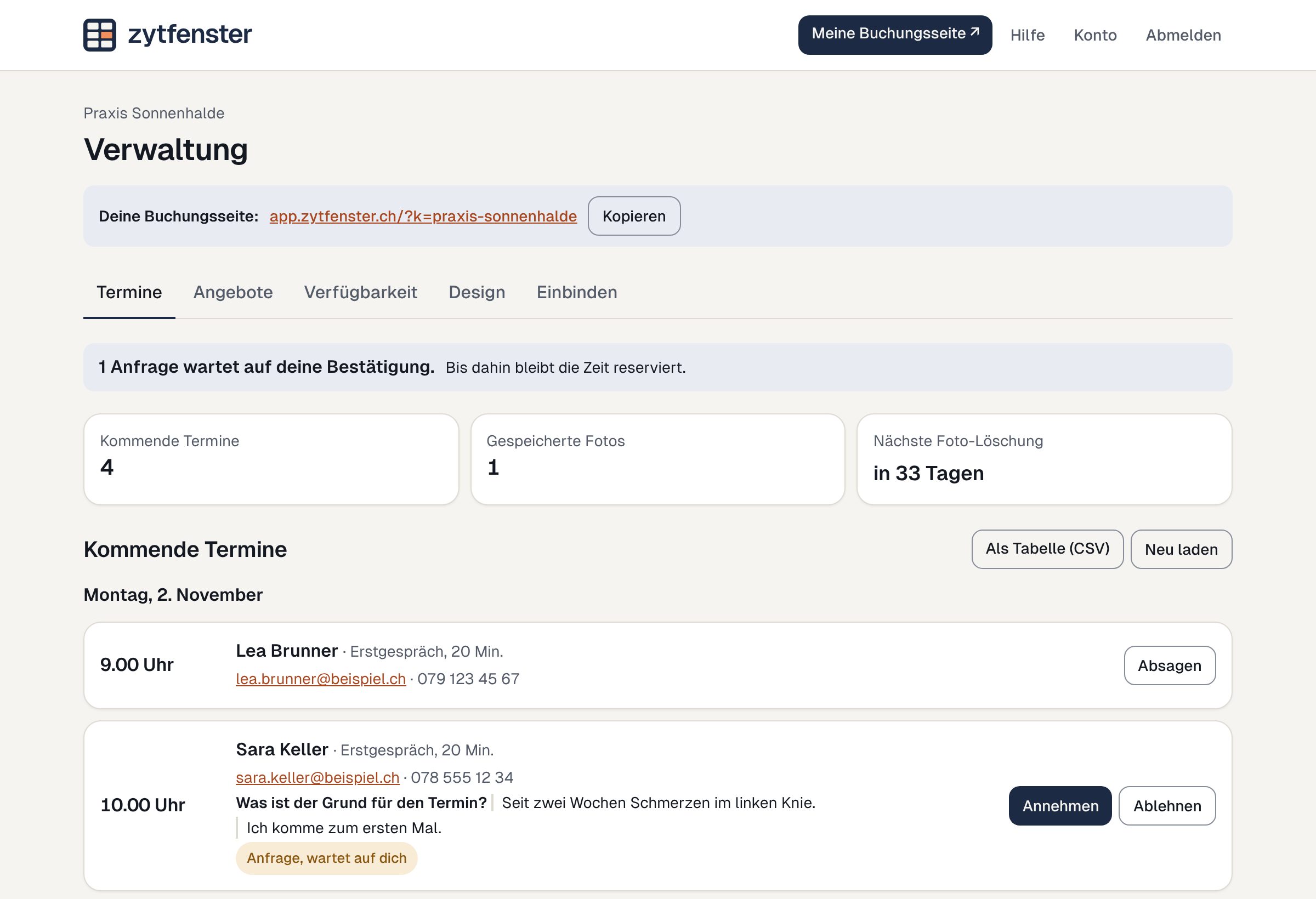Image resolution: width=1316 pixels, height=899 pixels.
Task: Click phone number 079 123 45 67
Action: pos(468,679)
